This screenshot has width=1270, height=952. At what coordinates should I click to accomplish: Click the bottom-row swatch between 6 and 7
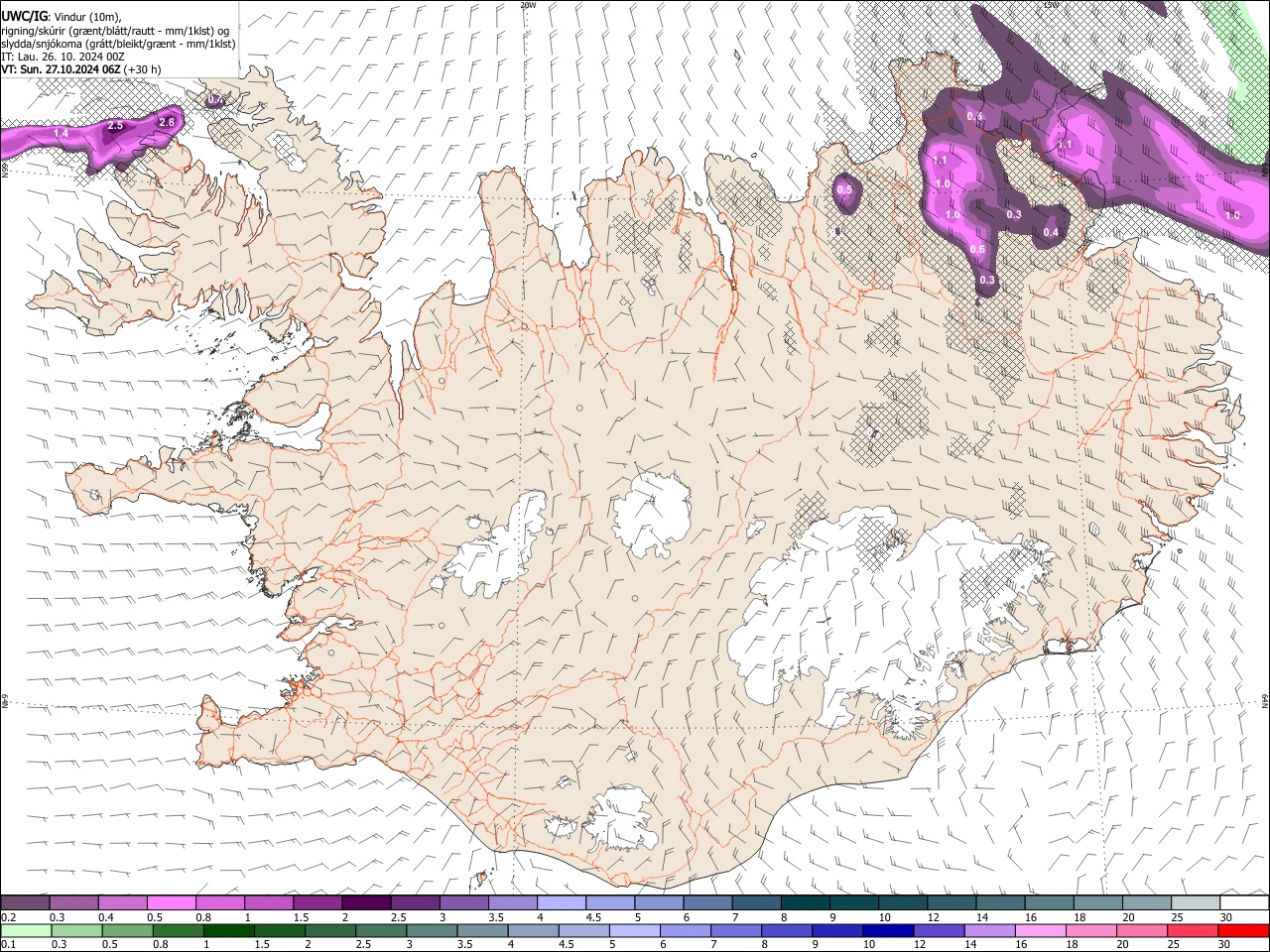687,930
